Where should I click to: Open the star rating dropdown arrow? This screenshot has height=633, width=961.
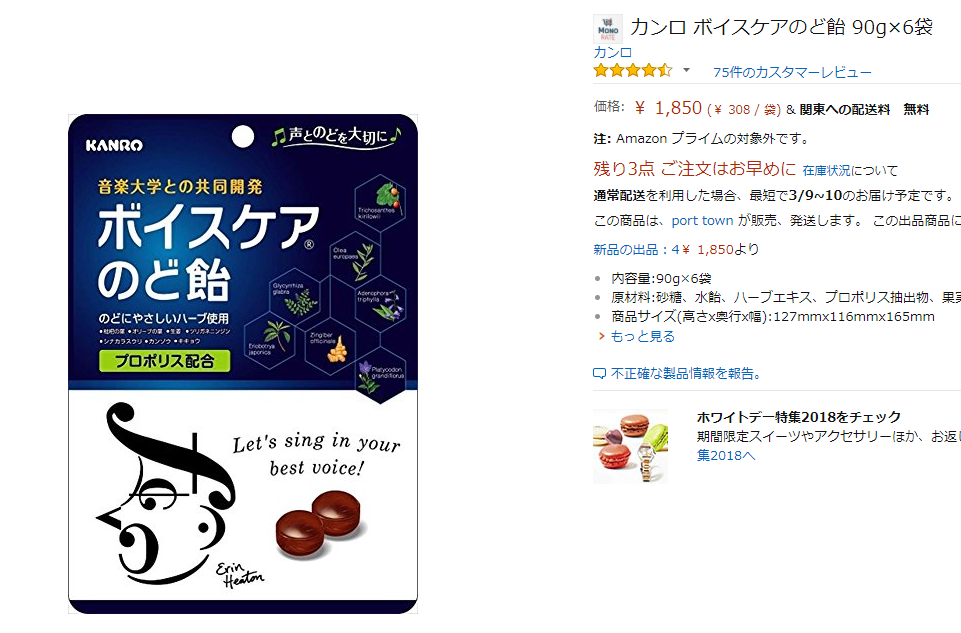[686, 70]
